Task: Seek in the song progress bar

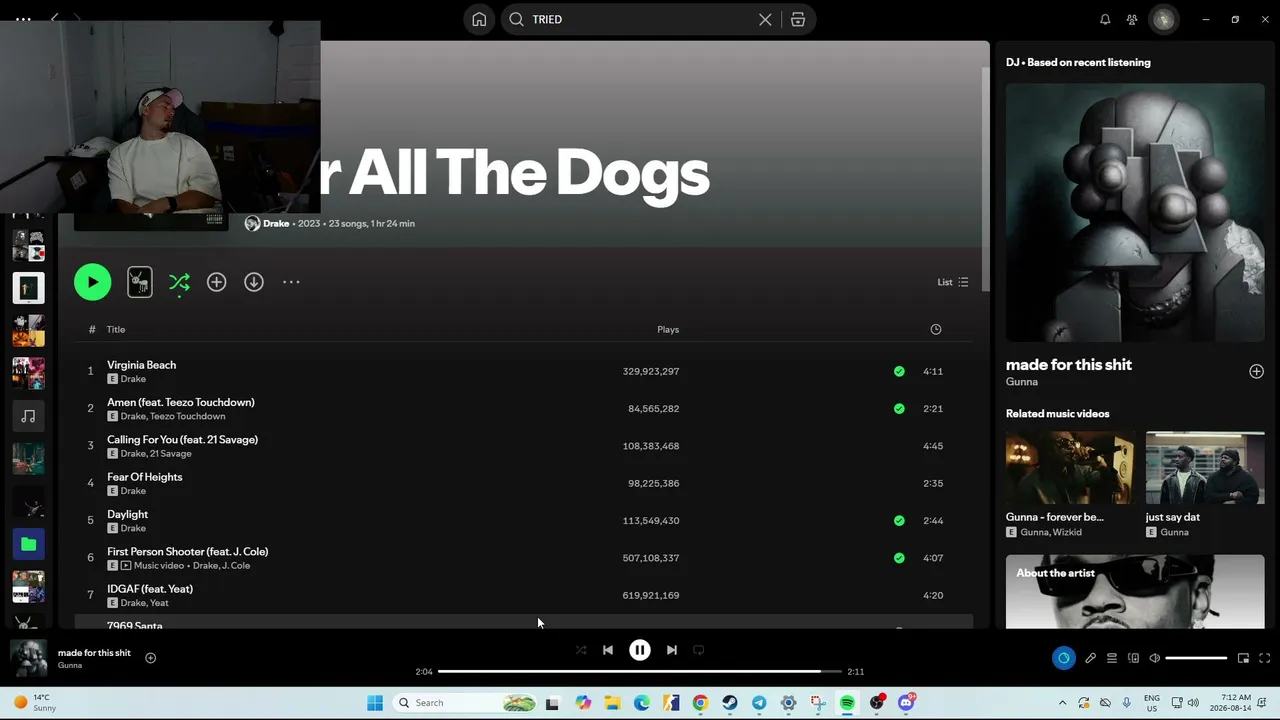Action: 640,671
